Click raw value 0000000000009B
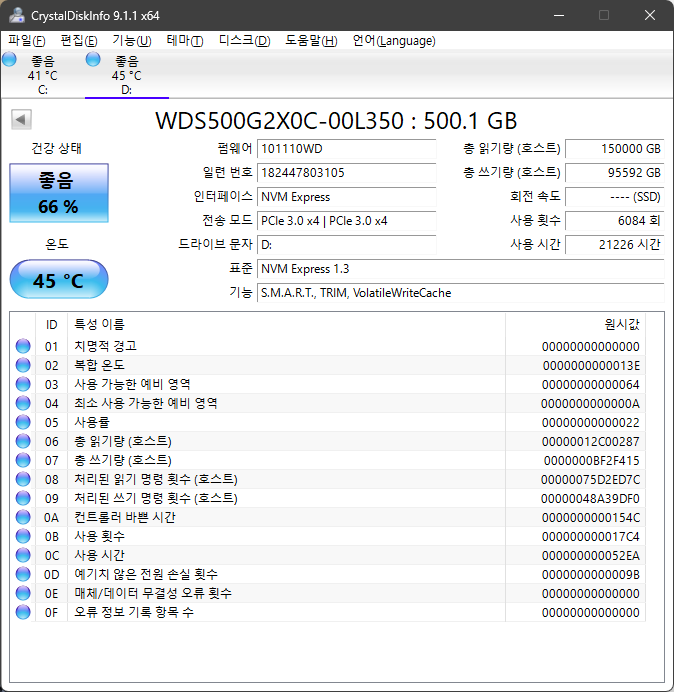This screenshot has height=692, width=674. pyautogui.click(x=591, y=574)
